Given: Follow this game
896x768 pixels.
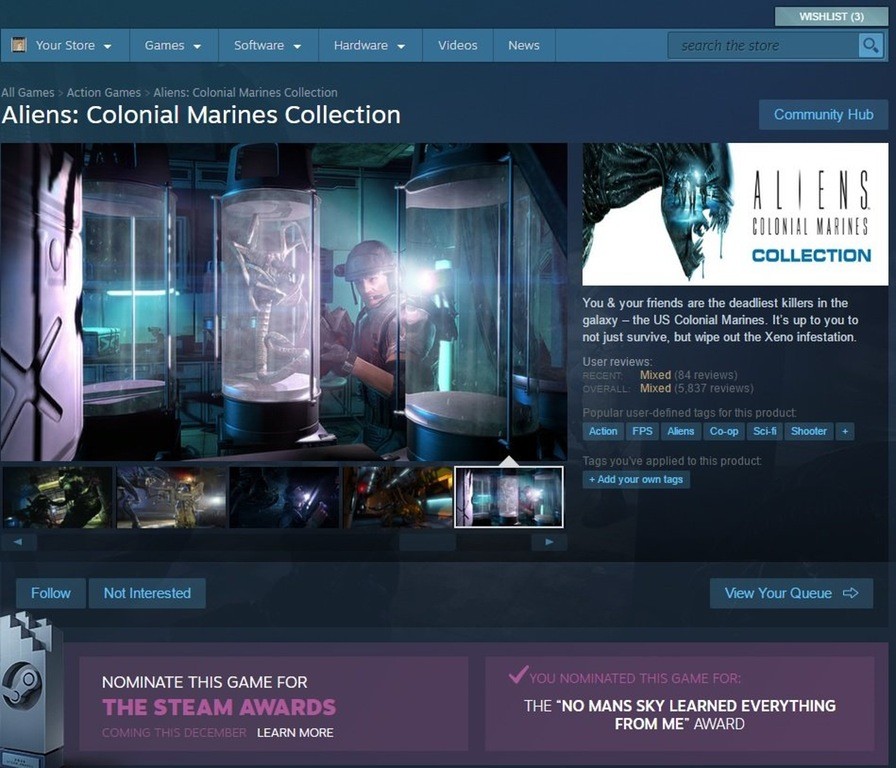Looking at the screenshot, I should (51, 593).
